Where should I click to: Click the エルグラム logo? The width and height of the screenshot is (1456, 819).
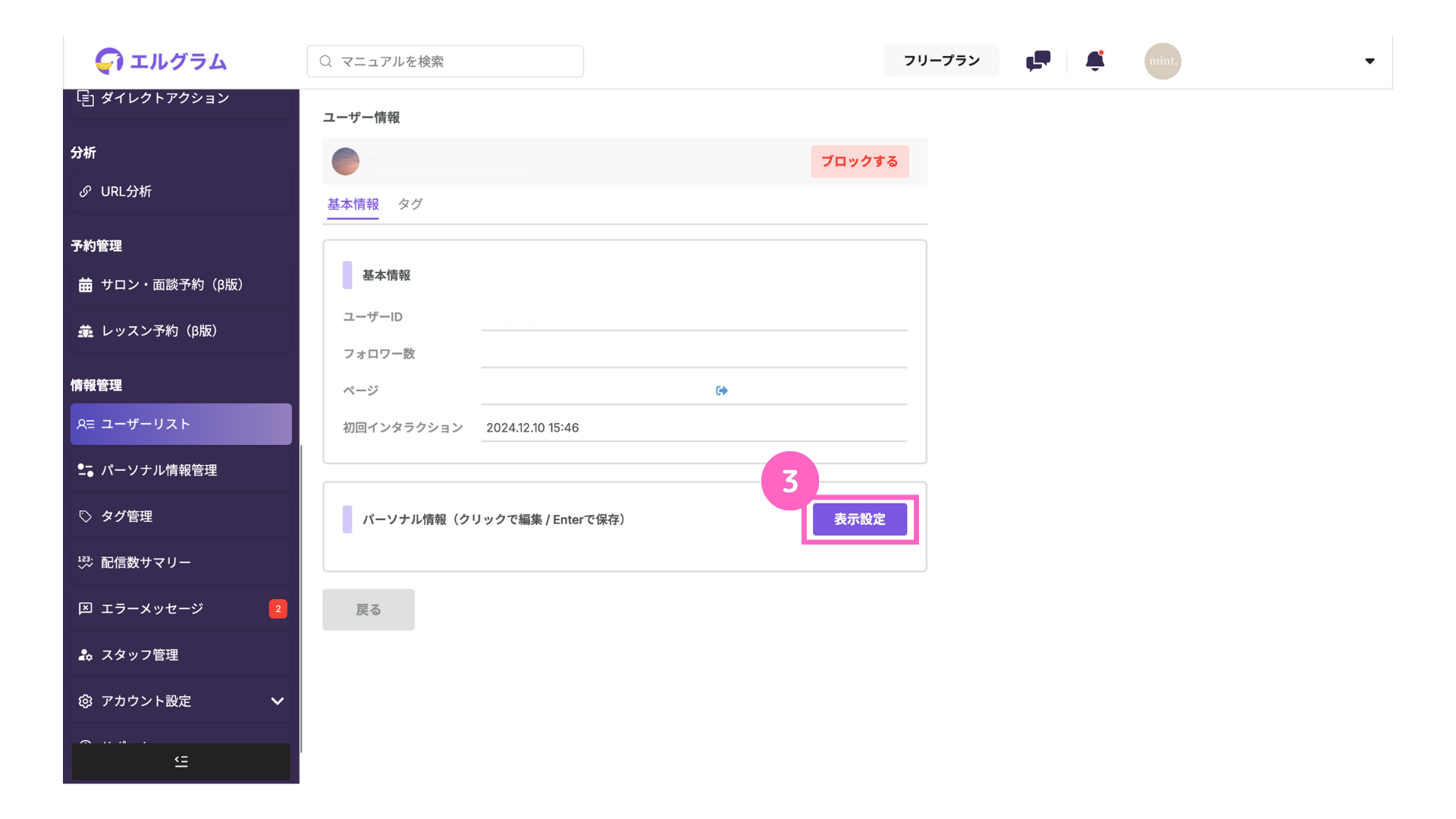pyautogui.click(x=161, y=61)
